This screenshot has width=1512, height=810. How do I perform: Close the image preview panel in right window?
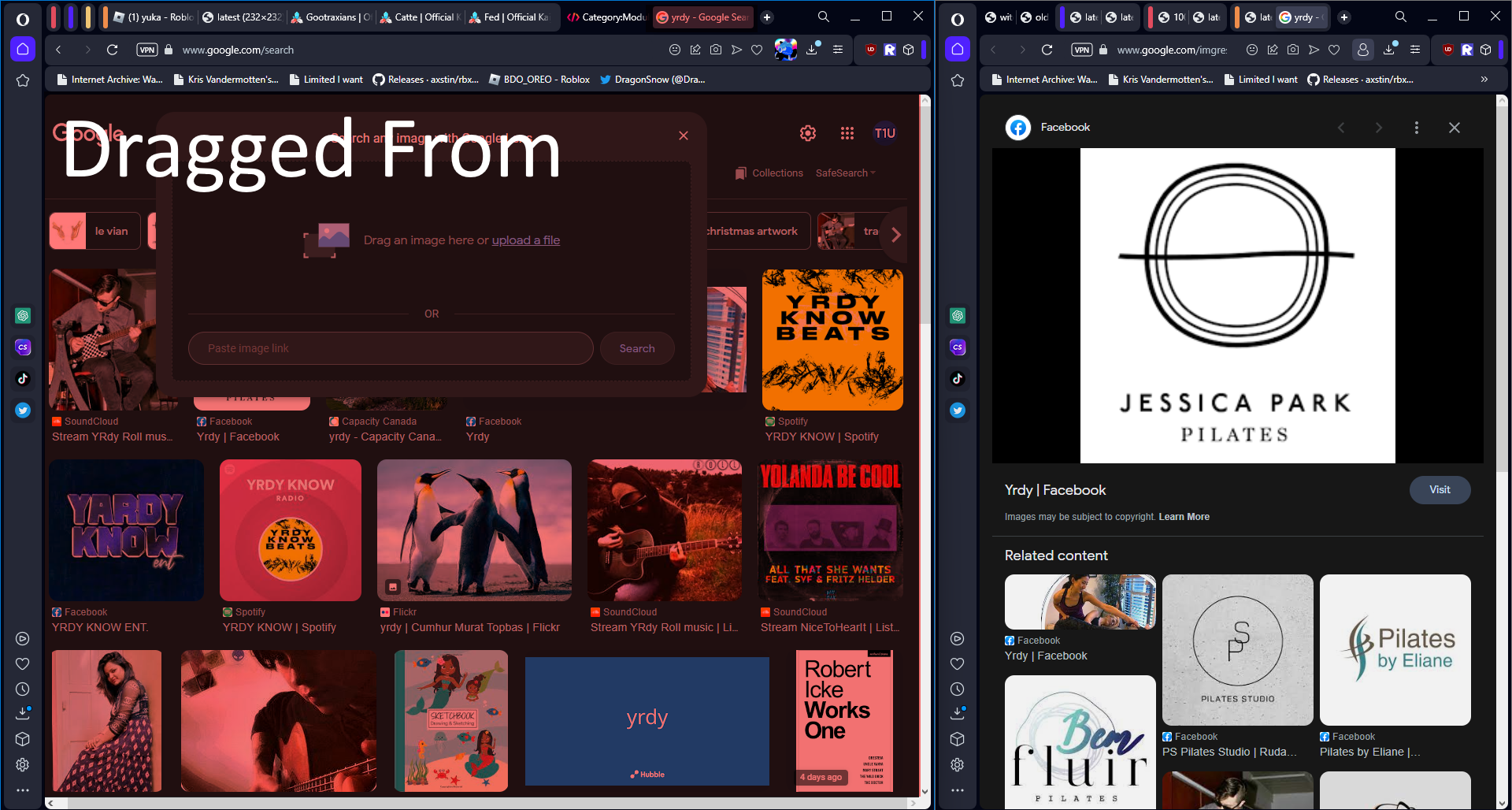[x=1455, y=128]
